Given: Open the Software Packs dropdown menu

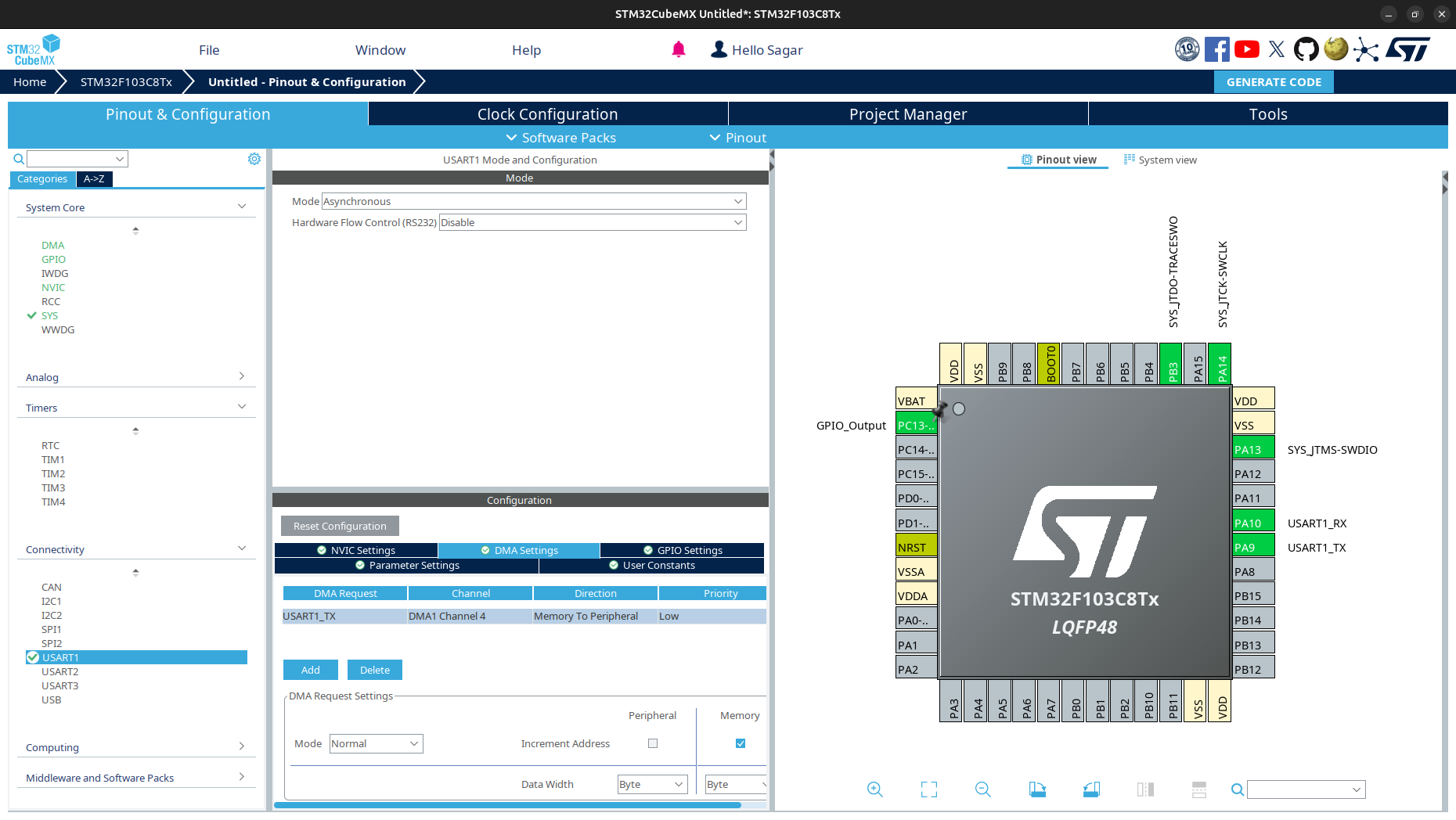Looking at the screenshot, I should click(x=560, y=138).
